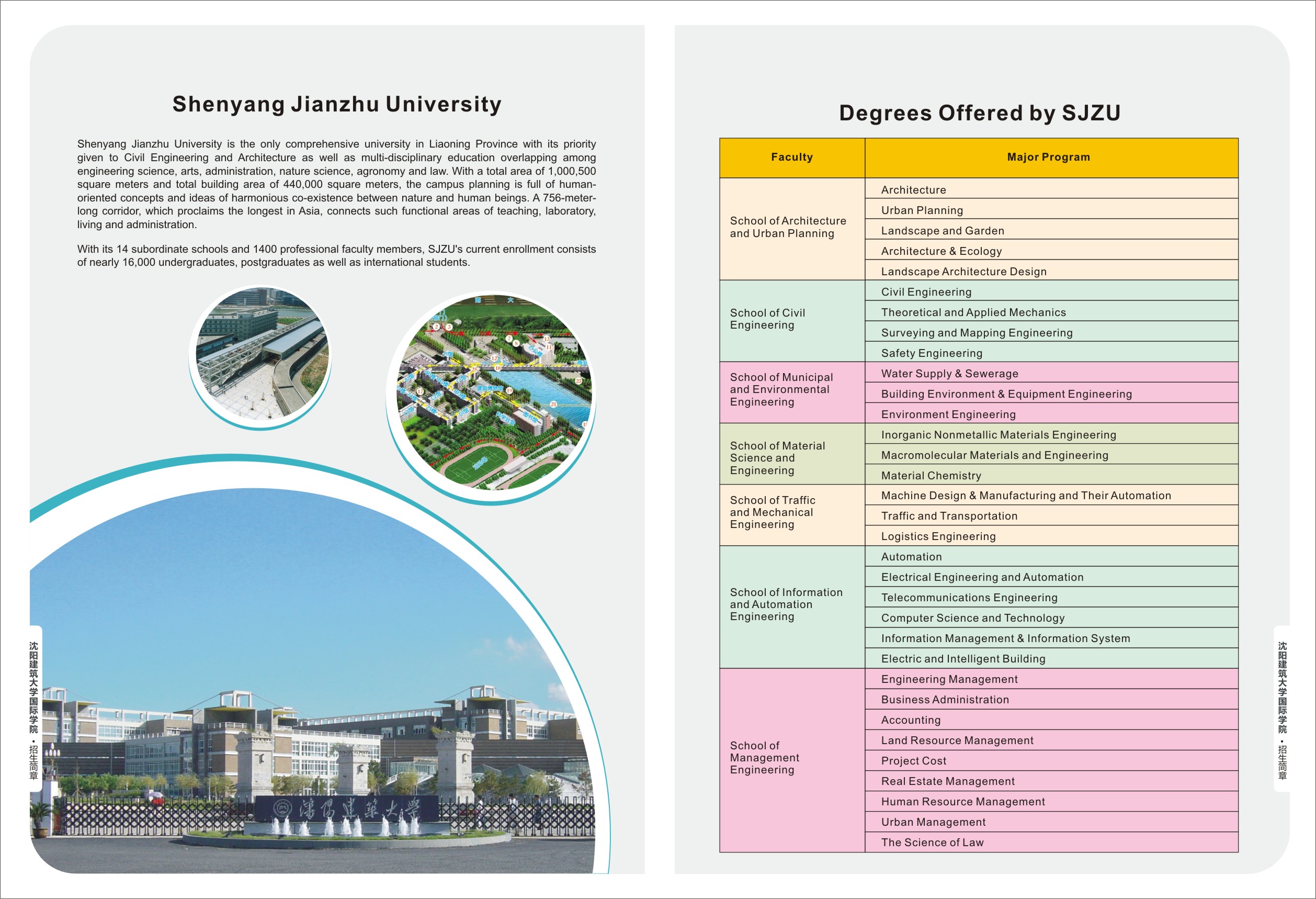Select Computer Science and Technology row
Viewport: 1316px width, 899px height.
[x=1051, y=617]
